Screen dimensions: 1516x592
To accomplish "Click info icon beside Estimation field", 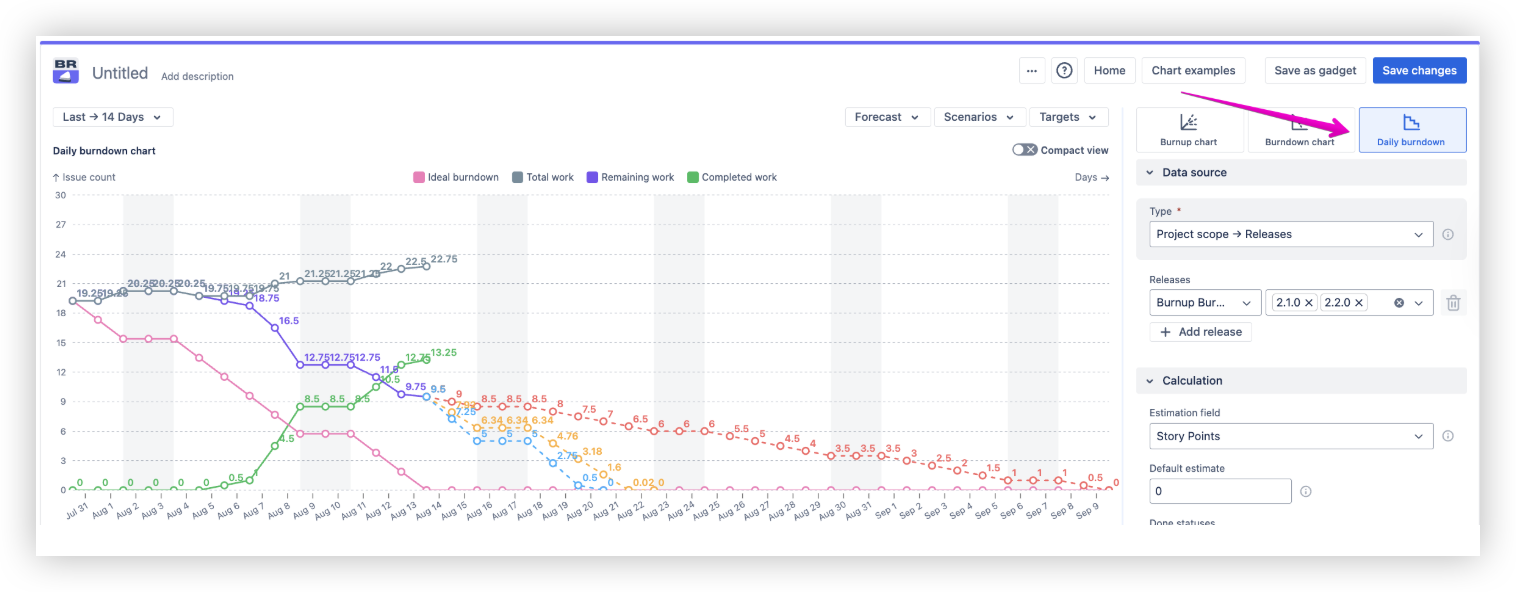I will (x=1448, y=436).
